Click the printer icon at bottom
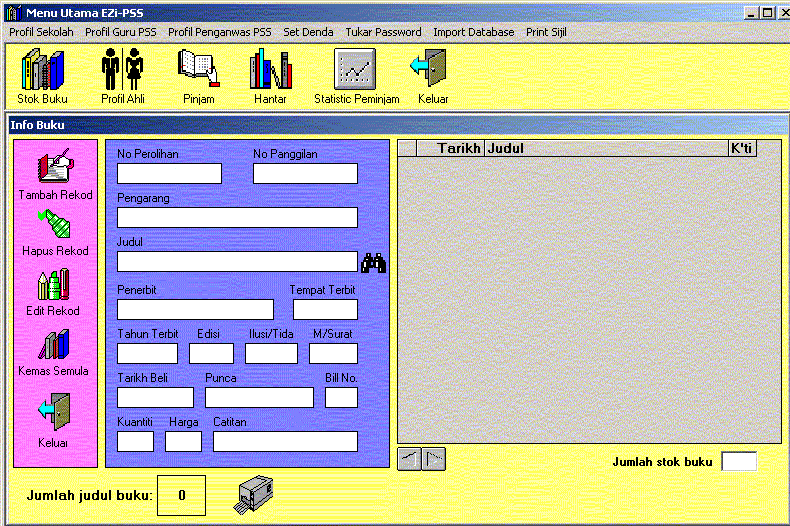The width and height of the screenshot is (790, 526). [x=254, y=494]
